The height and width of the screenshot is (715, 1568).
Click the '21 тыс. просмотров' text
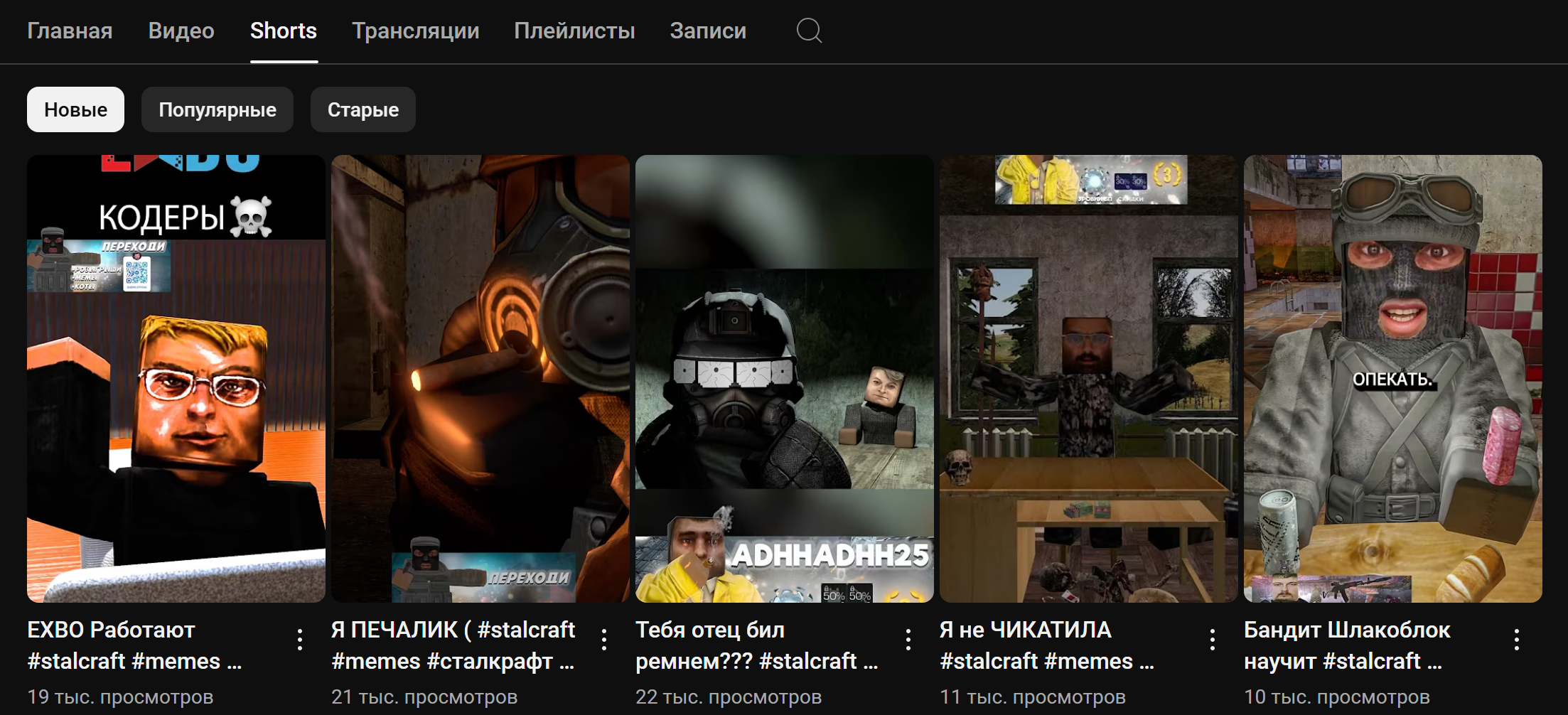424,697
